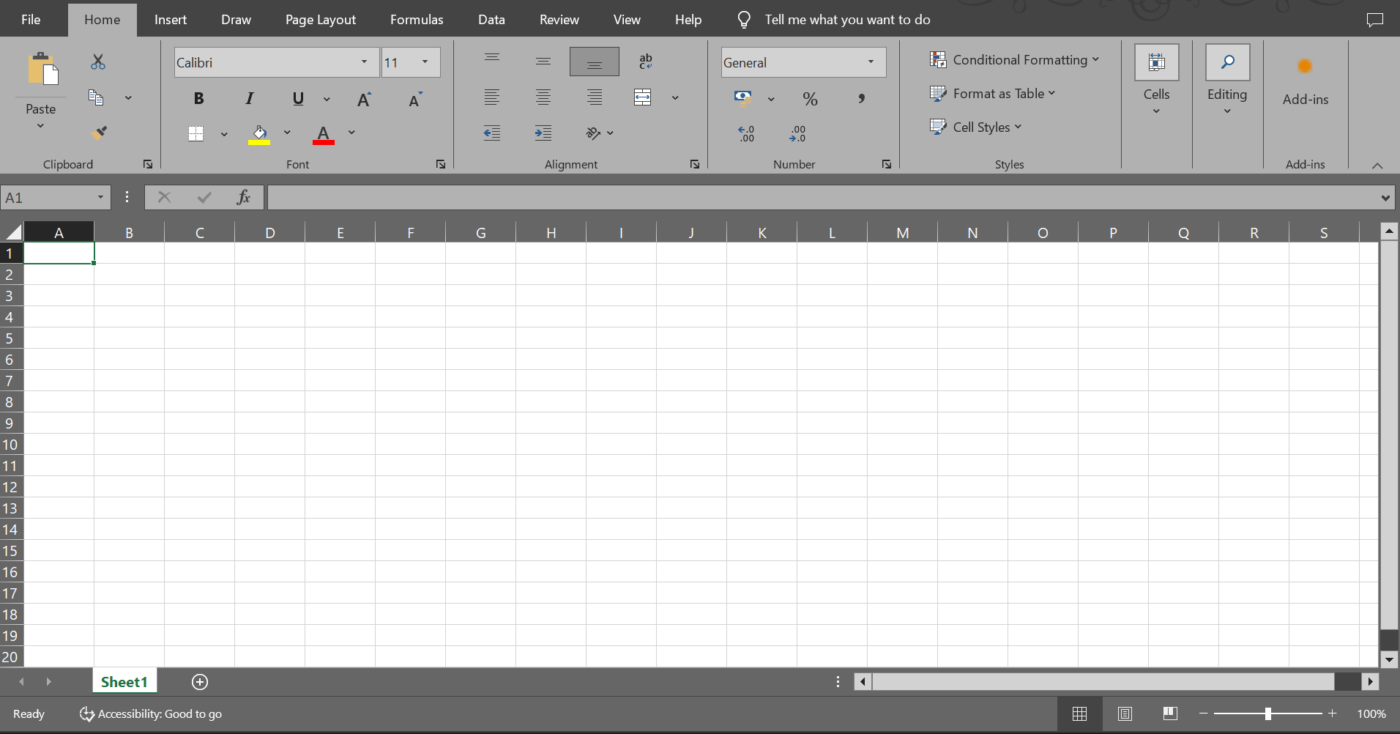Screen dimensions: 1400x734
Task: Confirm the formula bar entry checkmark
Action: point(205,197)
